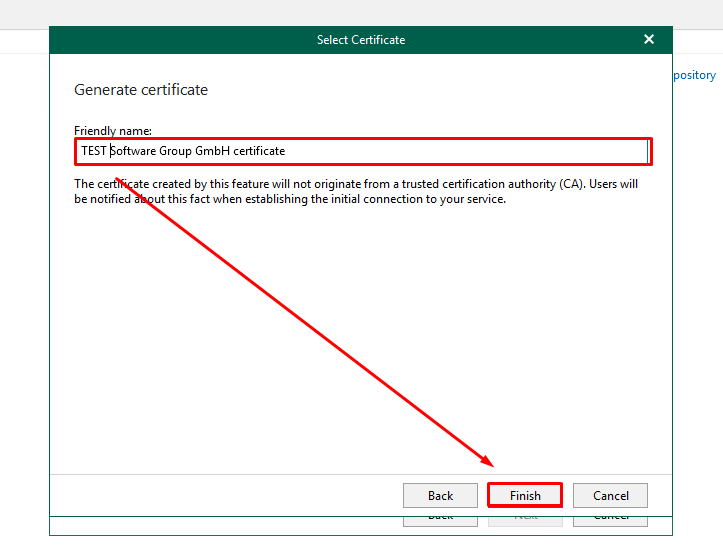Close the Select Certificate window
The image size is (723, 558).
coord(649,39)
